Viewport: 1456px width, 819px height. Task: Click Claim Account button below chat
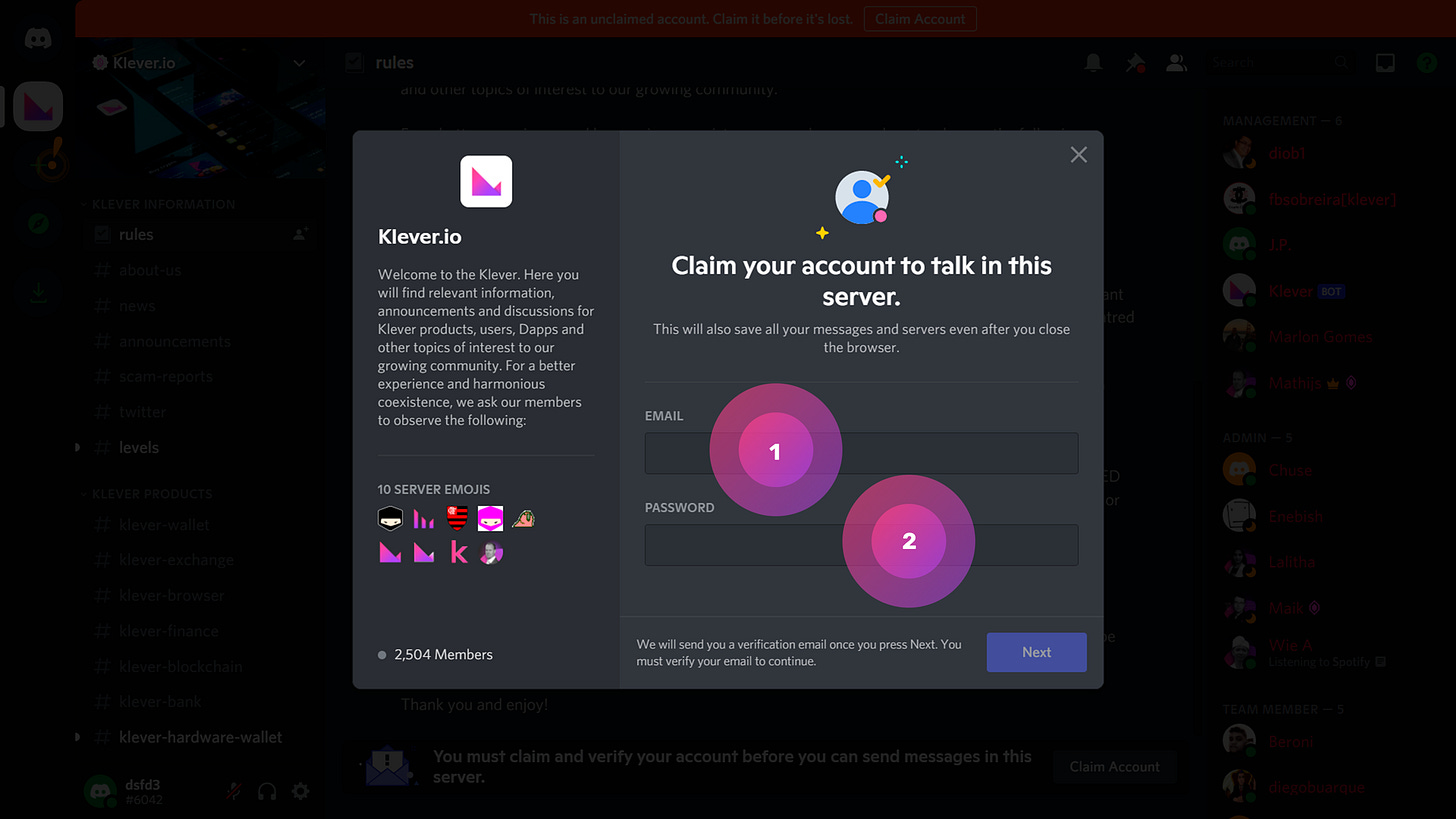(1114, 767)
